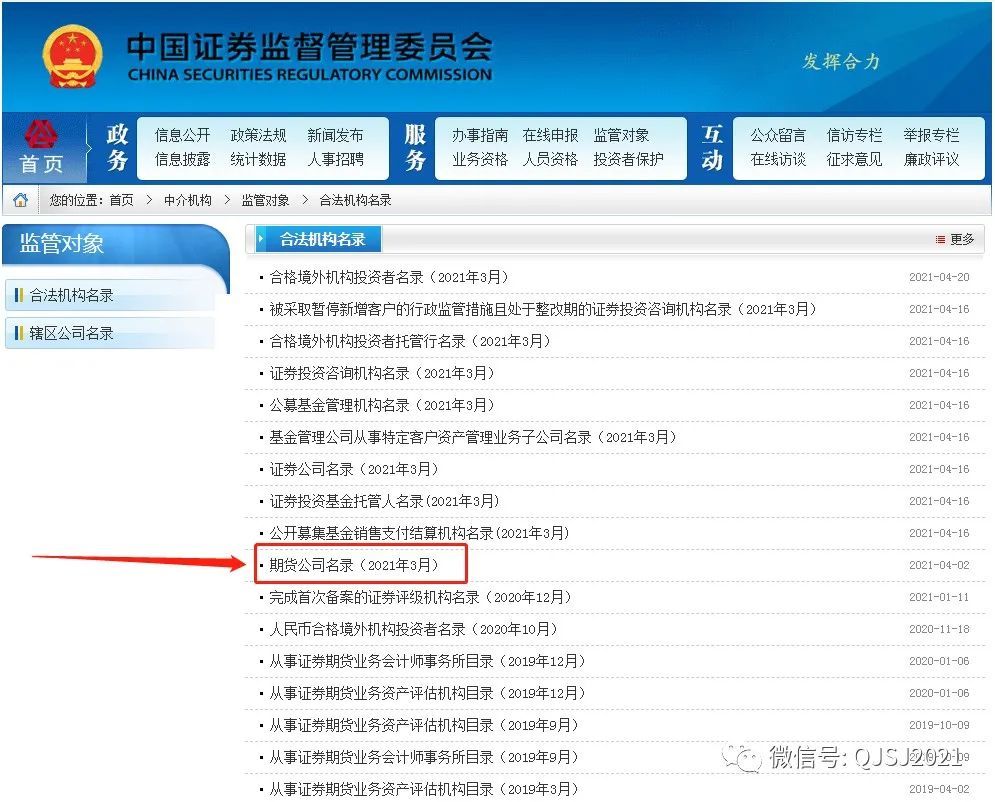This screenshot has width=995, height=802.
Task: Open 举报专栏 interaction menu item
Action: tap(931, 135)
